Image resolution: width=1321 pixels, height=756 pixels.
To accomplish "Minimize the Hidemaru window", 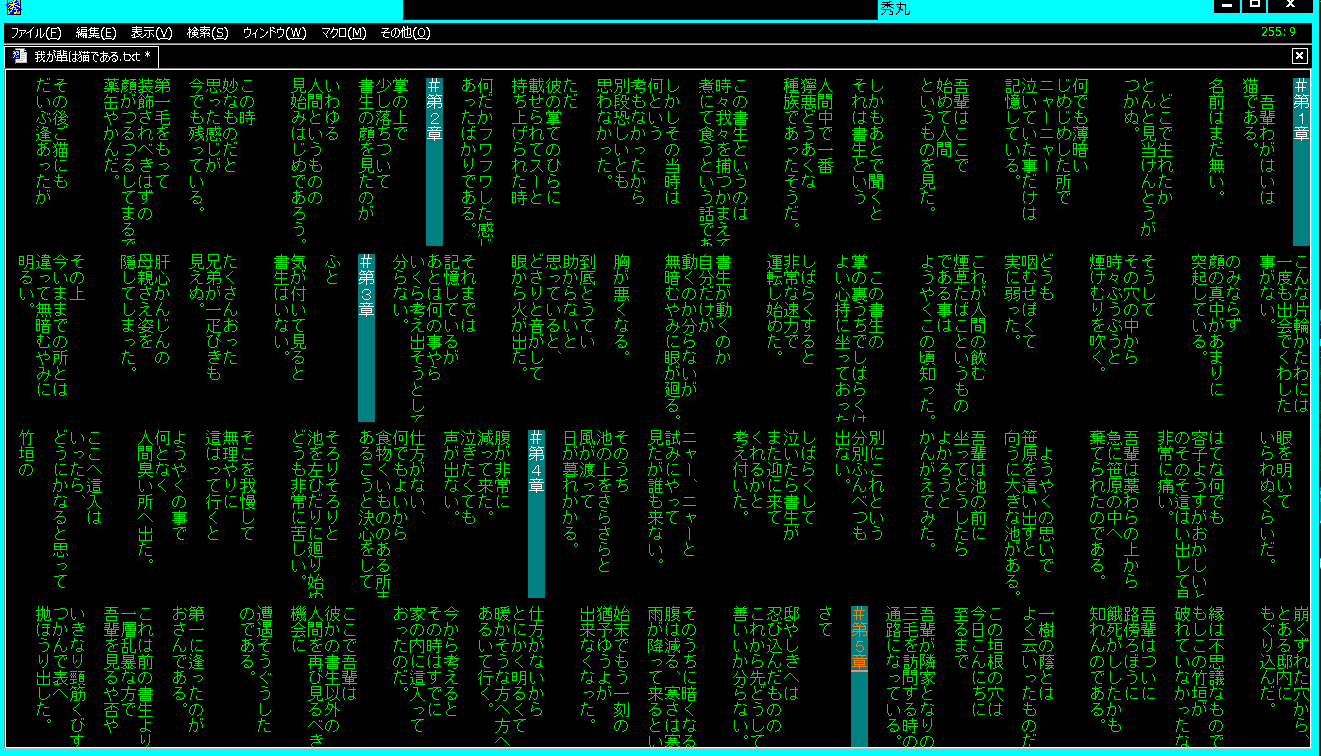I will pos(1227,7).
